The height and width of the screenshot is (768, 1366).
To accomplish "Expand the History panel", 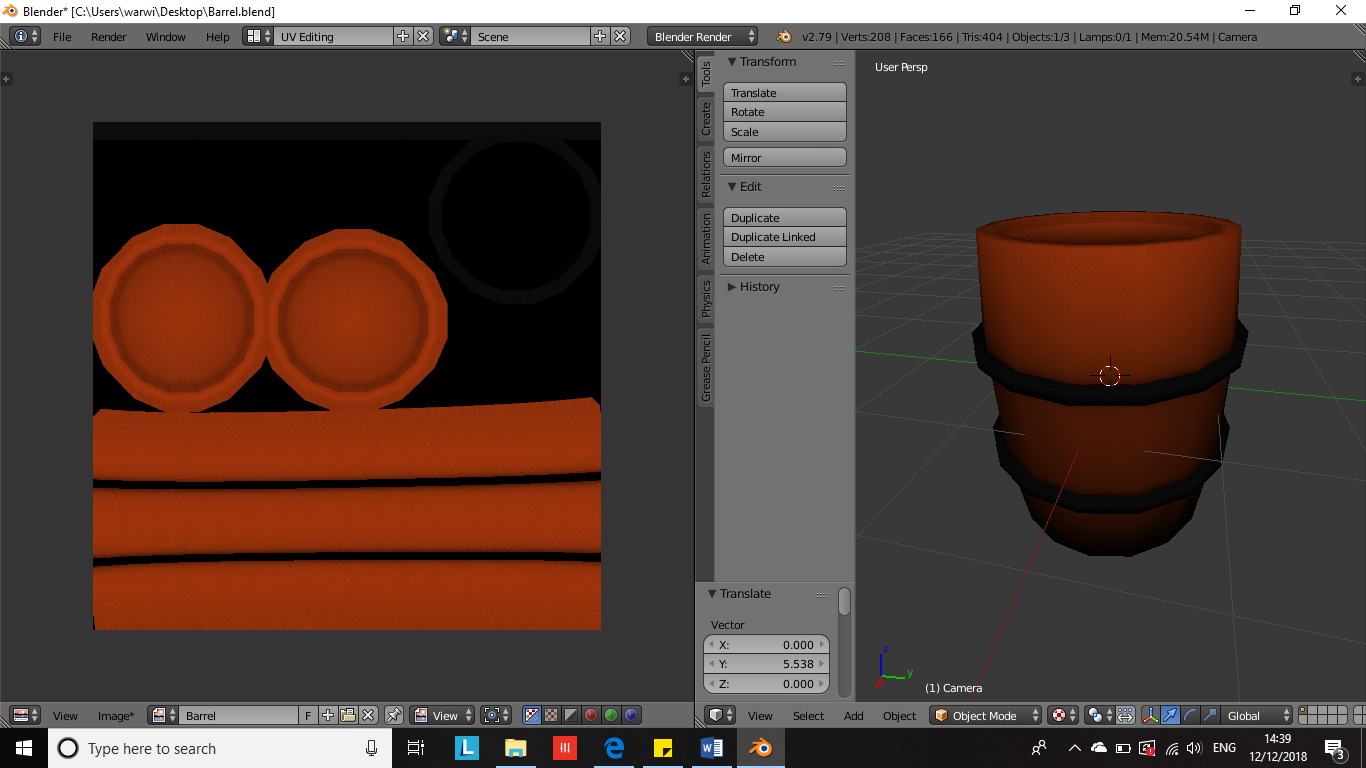I will coord(759,287).
